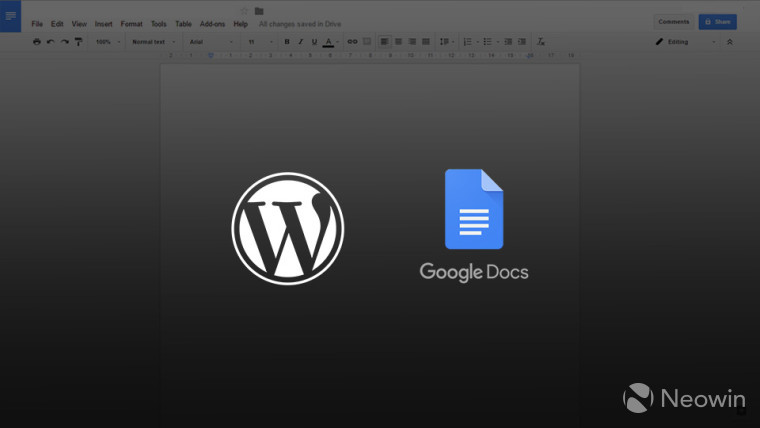Open the View menu
The height and width of the screenshot is (428, 760).
click(79, 24)
